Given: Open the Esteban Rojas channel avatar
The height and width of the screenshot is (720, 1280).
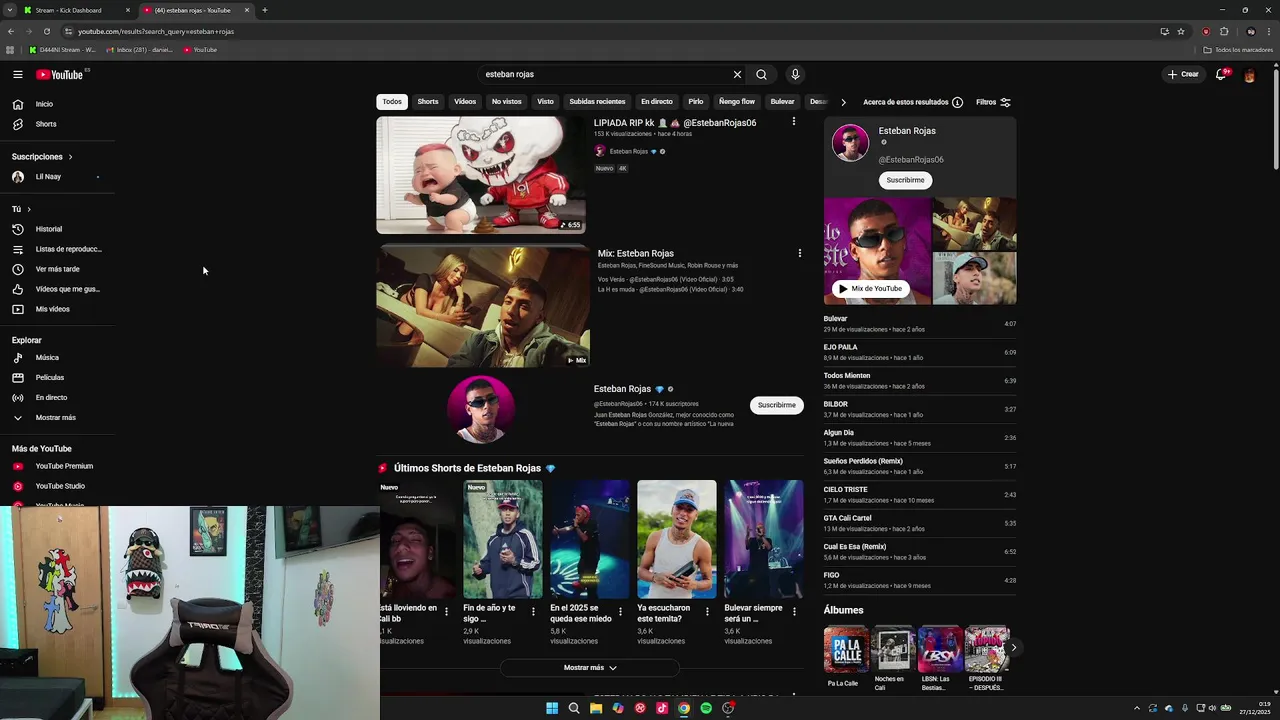Looking at the screenshot, I should [x=481, y=409].
